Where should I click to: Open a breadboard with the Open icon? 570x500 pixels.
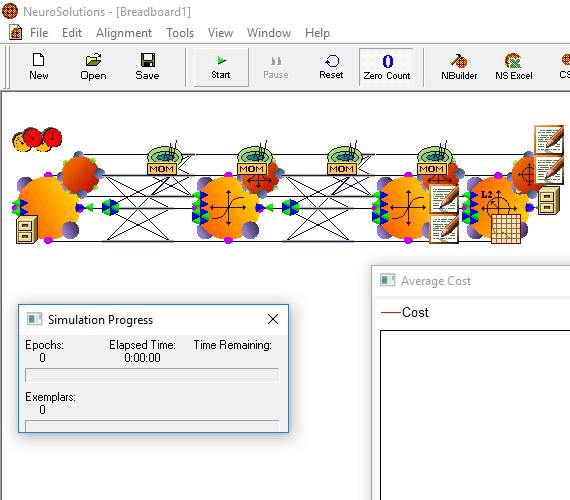click(93, 67)
